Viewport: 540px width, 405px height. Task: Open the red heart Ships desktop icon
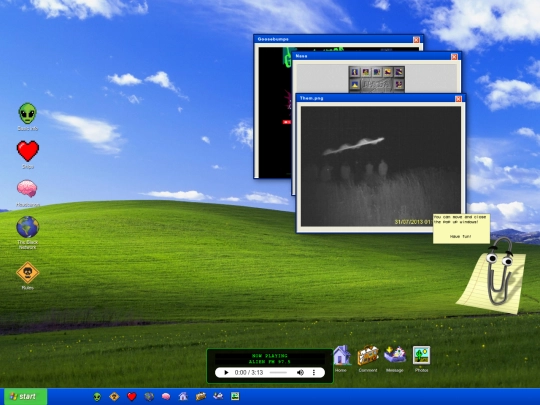(x=28, y=151)
